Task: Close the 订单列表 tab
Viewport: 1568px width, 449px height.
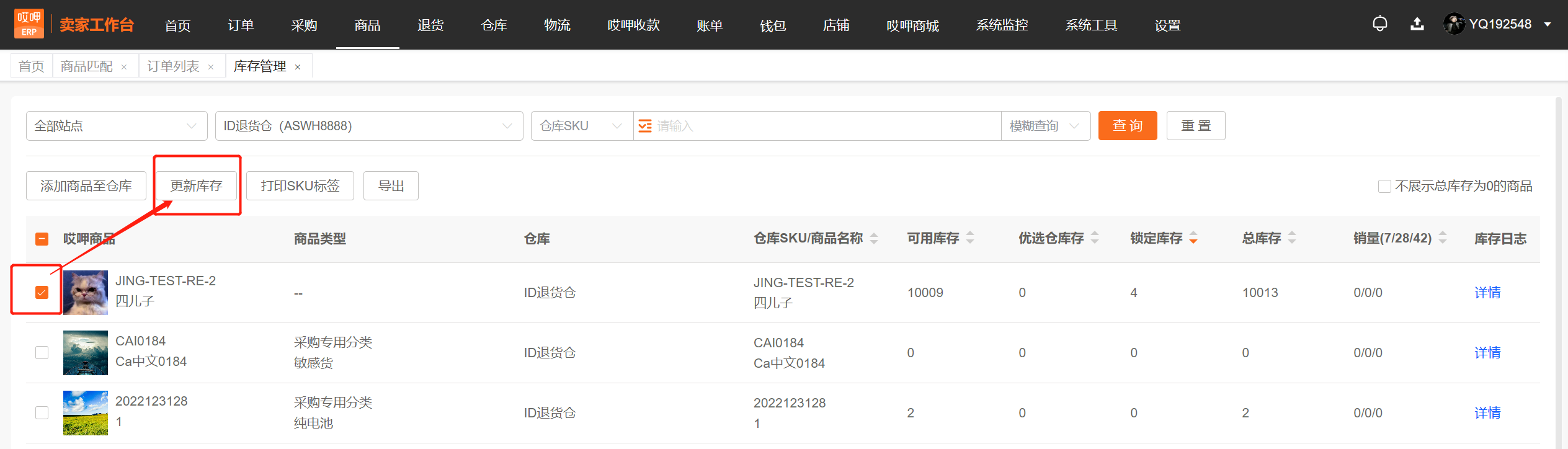Action: point(211,67)
